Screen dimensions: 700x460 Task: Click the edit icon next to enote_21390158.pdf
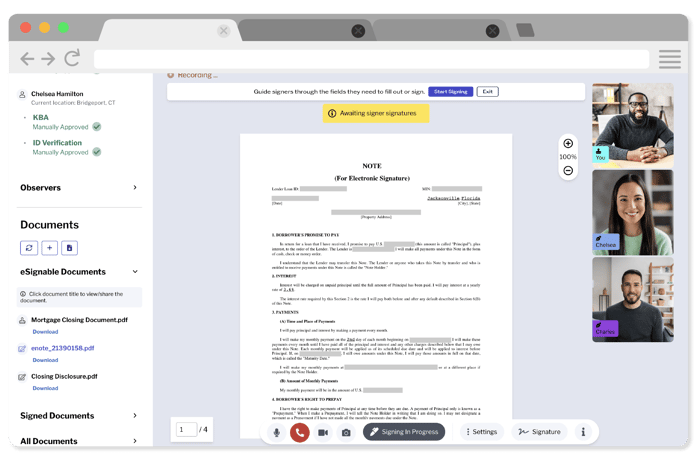tap(22, 348)
